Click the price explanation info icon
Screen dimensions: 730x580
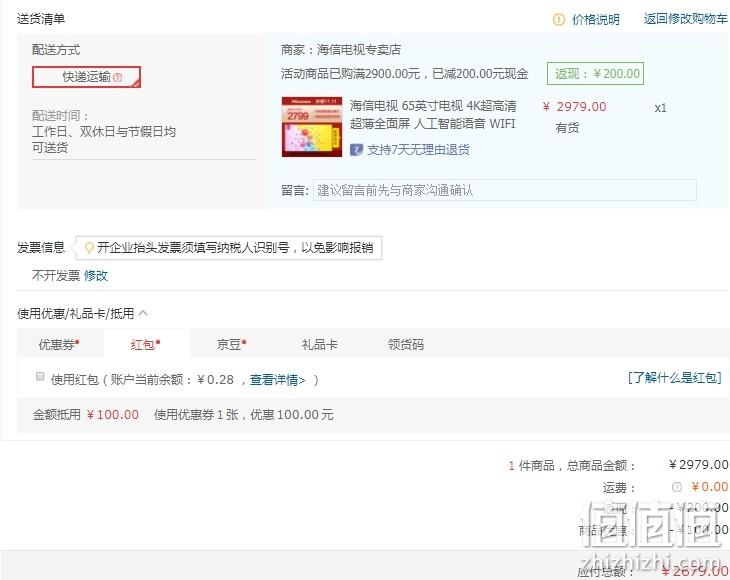coord(559,20)
